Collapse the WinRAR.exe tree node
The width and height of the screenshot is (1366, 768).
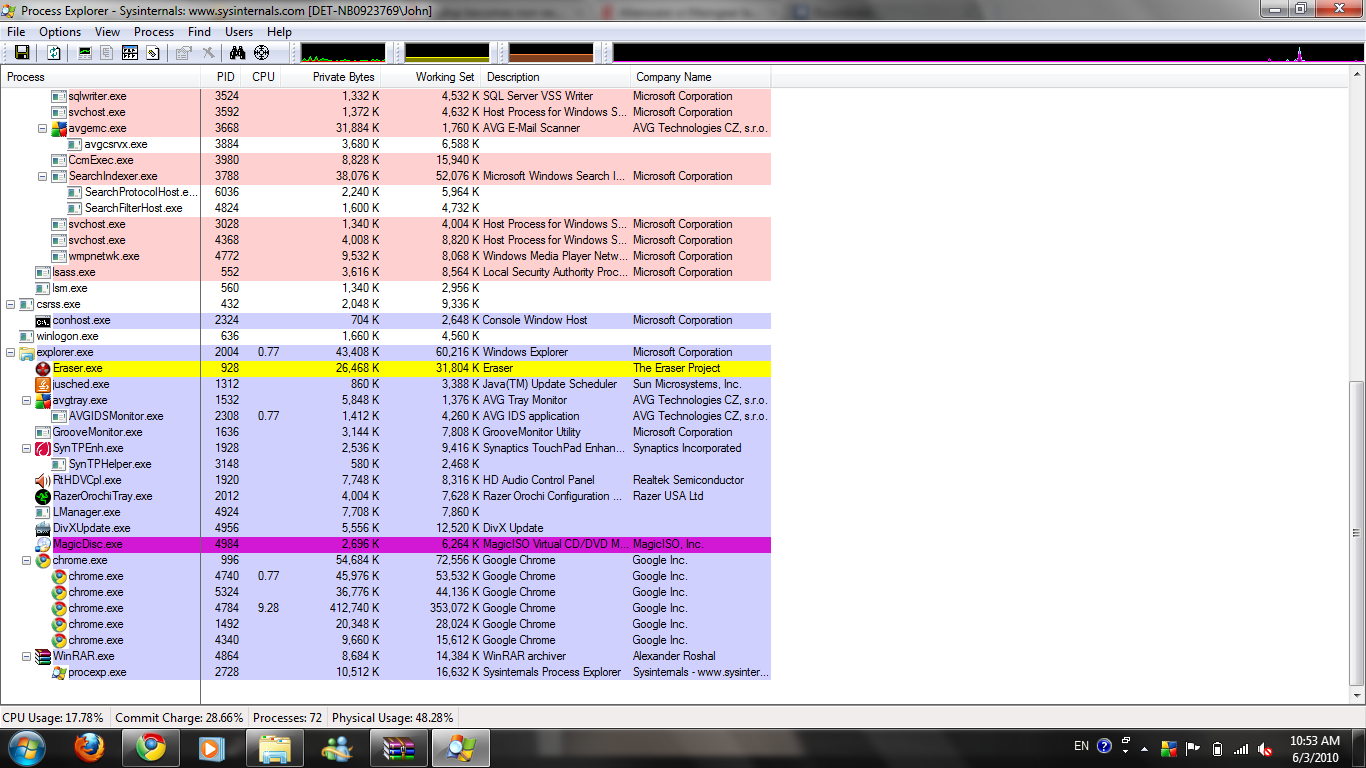(27, 656)
